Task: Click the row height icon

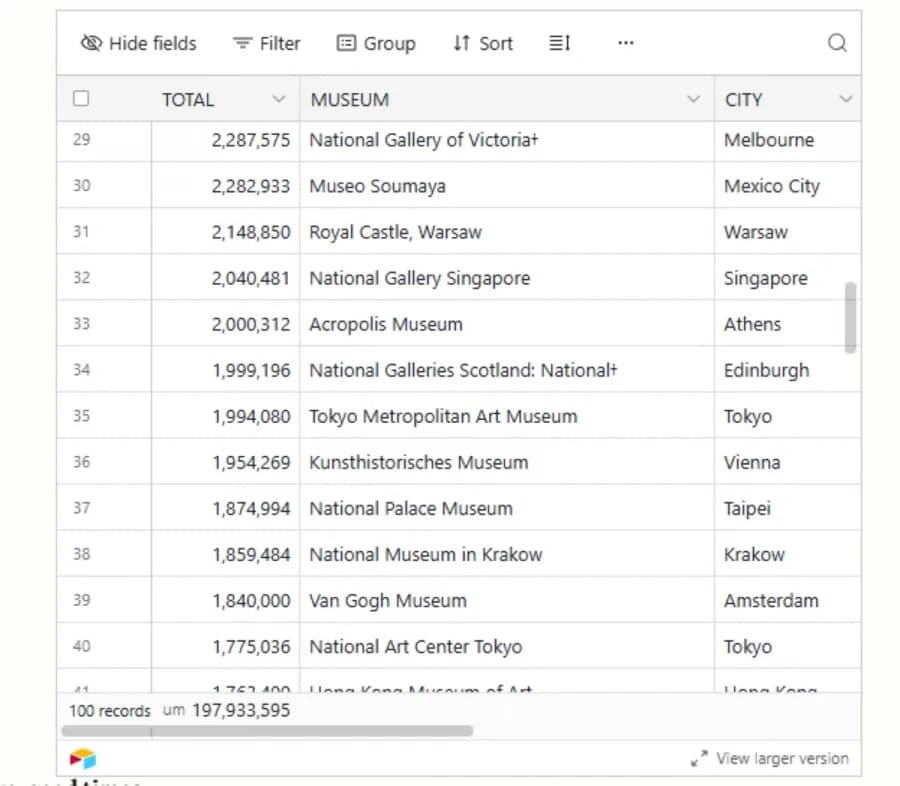Action: (x=560, y=43)
